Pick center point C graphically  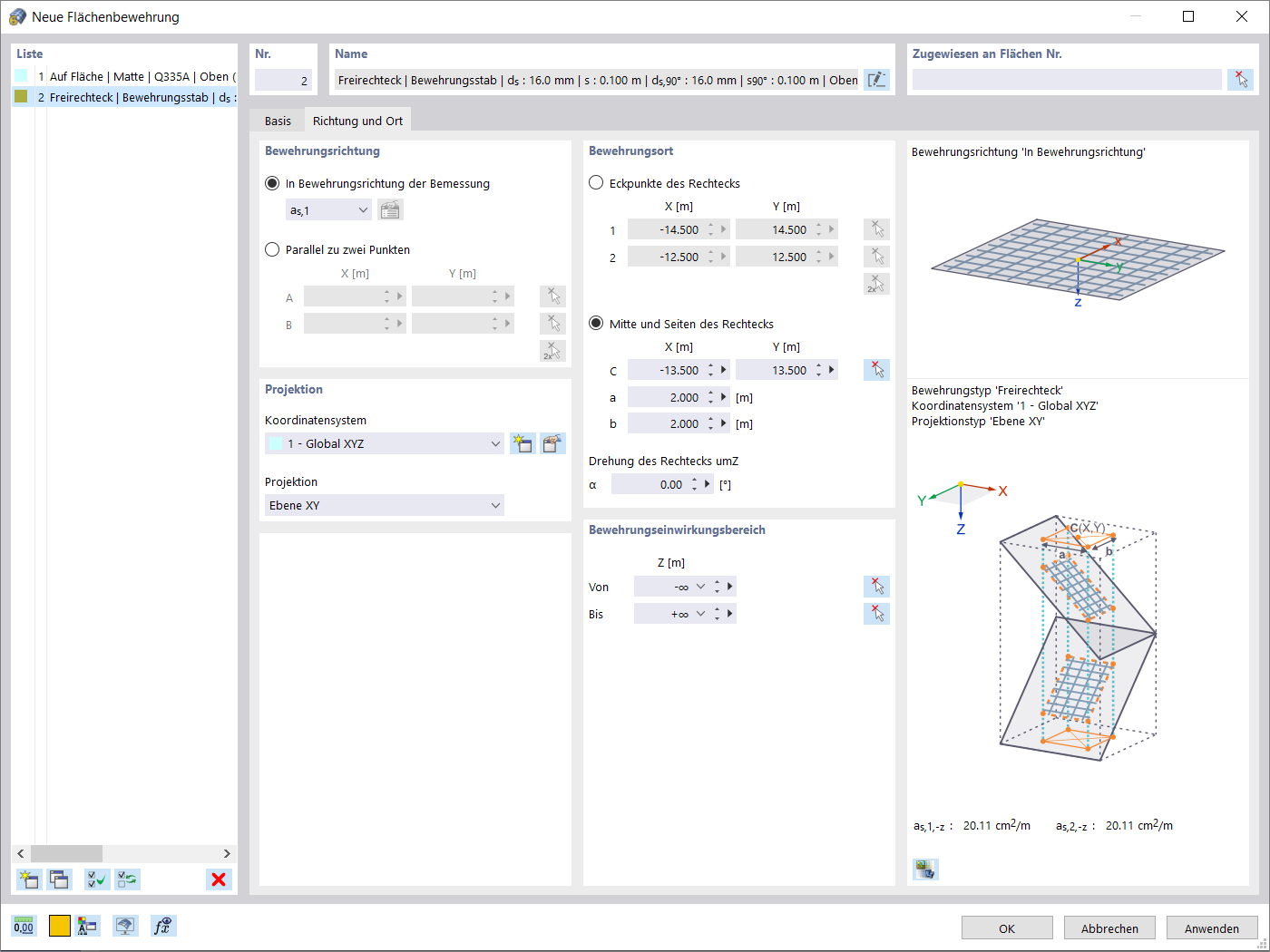[876, 370]
